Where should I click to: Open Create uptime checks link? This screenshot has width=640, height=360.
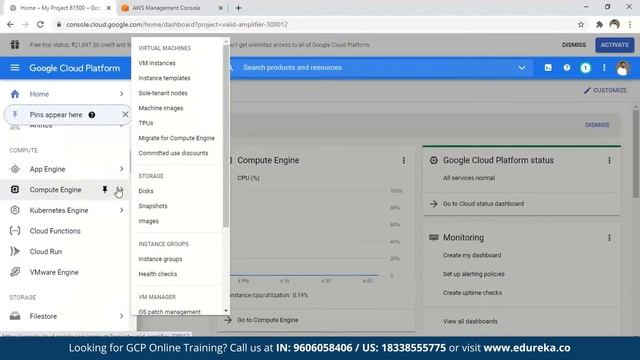coord(472,293)
